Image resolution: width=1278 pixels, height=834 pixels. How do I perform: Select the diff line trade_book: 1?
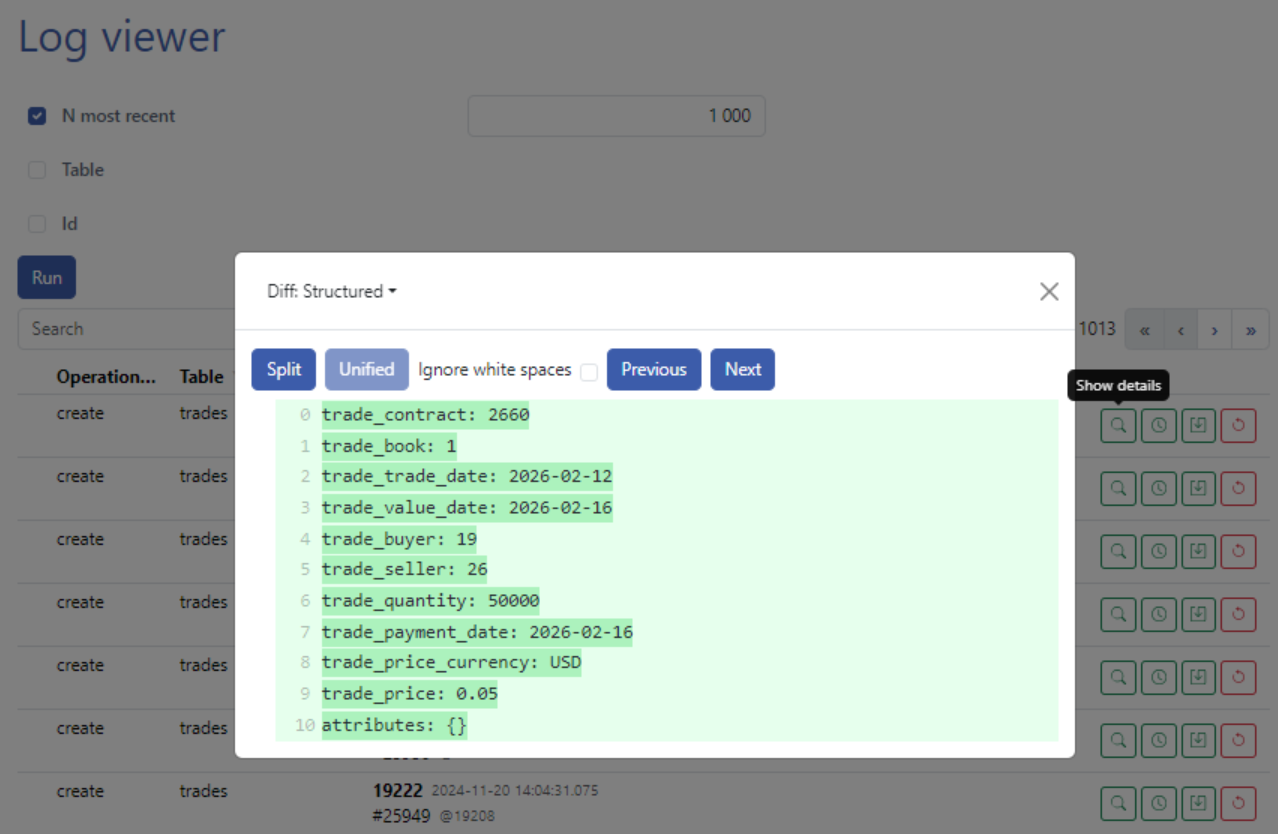pos(389,446)
